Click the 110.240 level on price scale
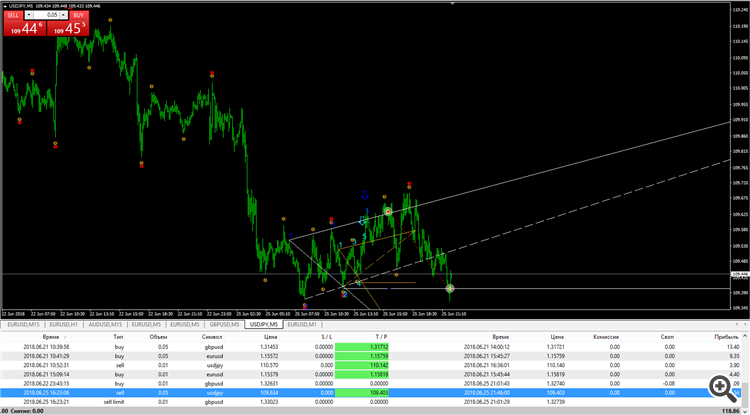 (740, 9)
